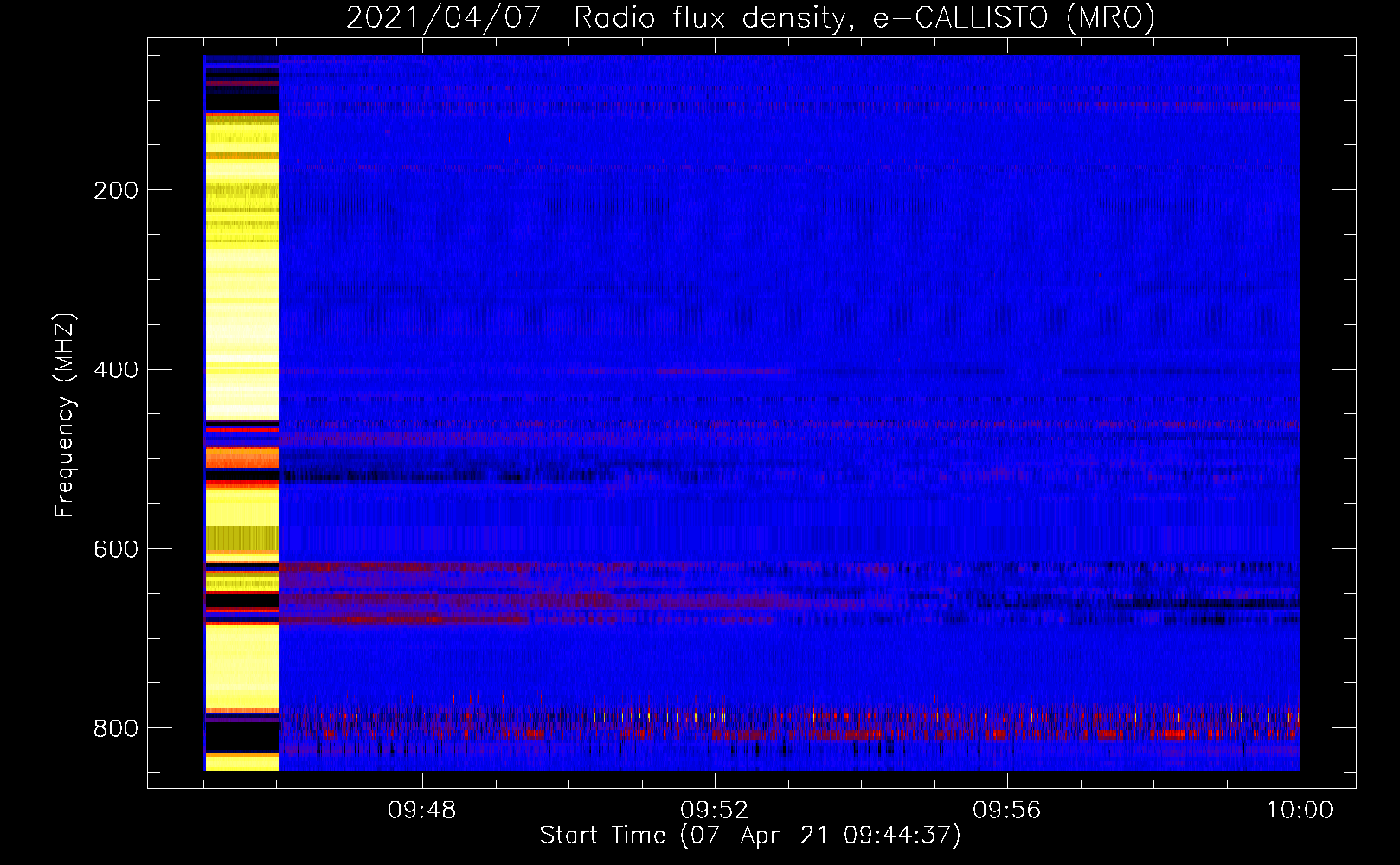Click the yellow calibration band in the spectrogram
The width and height of the screenshot is (1400, 865).
tap(242, 413)
